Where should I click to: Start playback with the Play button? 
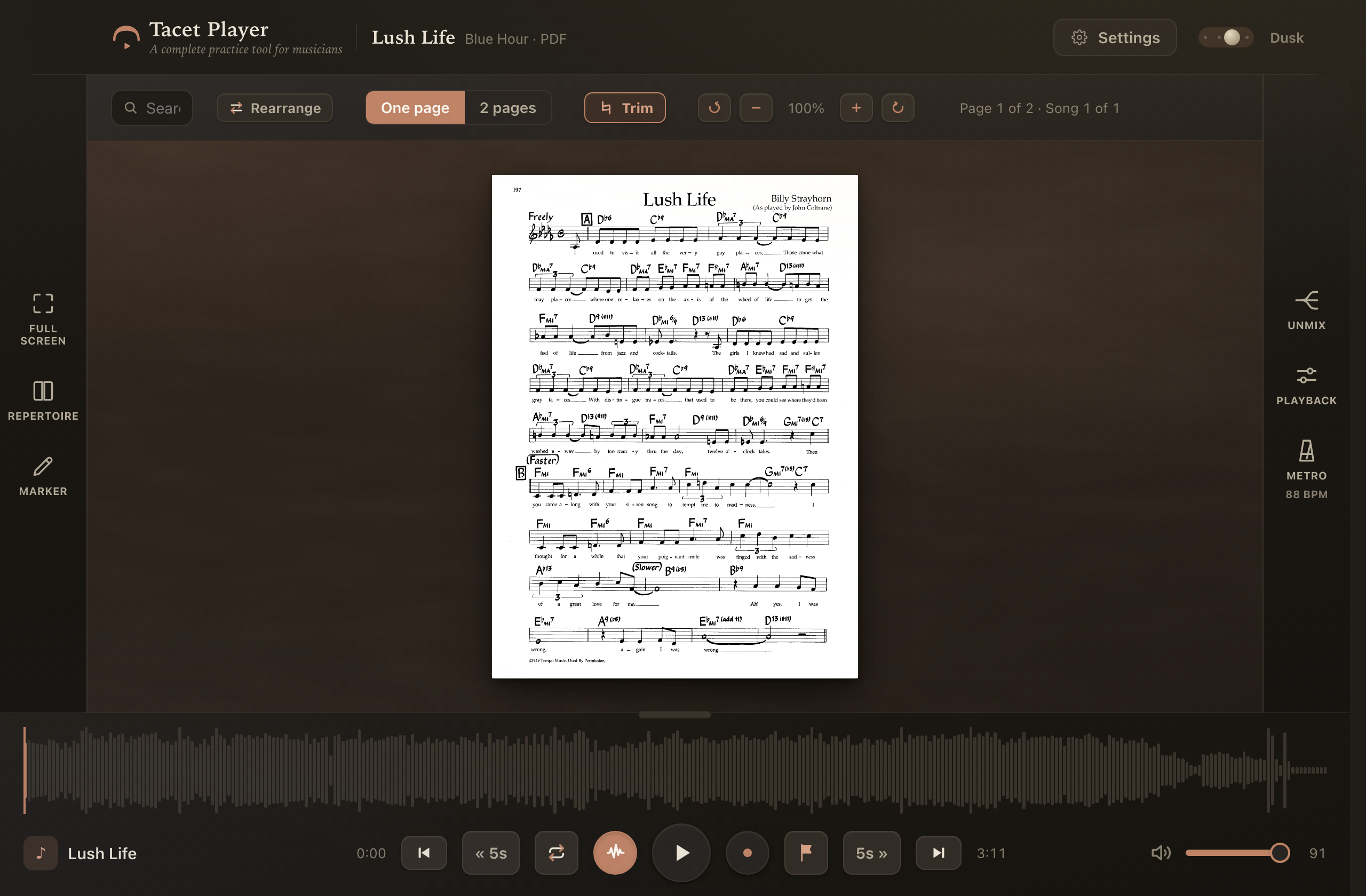click(x=681, y=853)
